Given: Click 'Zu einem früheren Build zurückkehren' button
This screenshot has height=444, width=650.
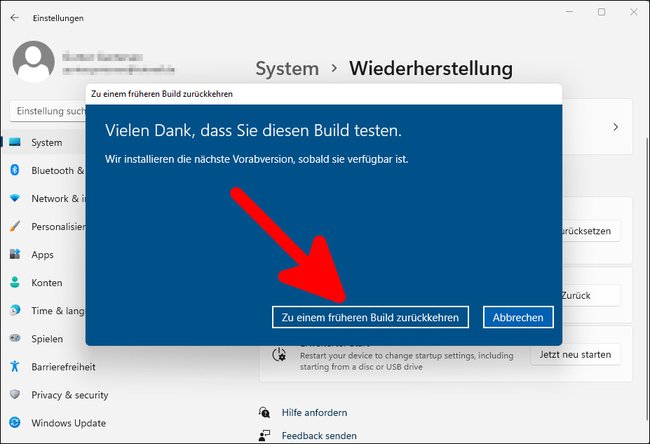Looking at the screenshot, I should [x=370, y=317].
